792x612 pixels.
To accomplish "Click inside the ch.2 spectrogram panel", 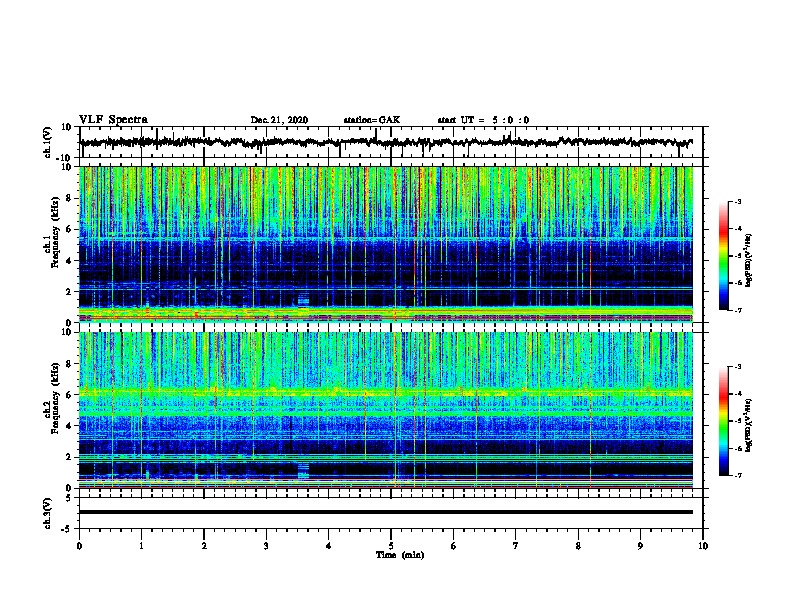I will (386, 410).
